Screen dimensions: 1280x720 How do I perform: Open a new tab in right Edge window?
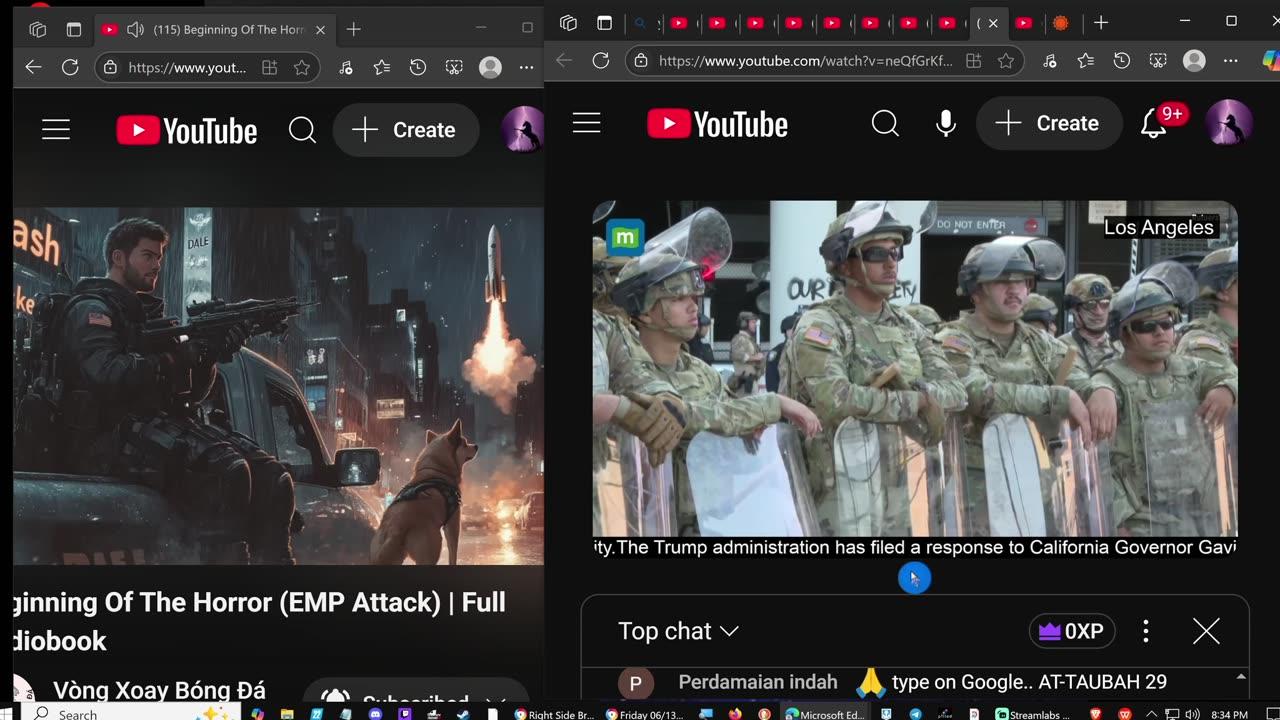click(1101, 23)
